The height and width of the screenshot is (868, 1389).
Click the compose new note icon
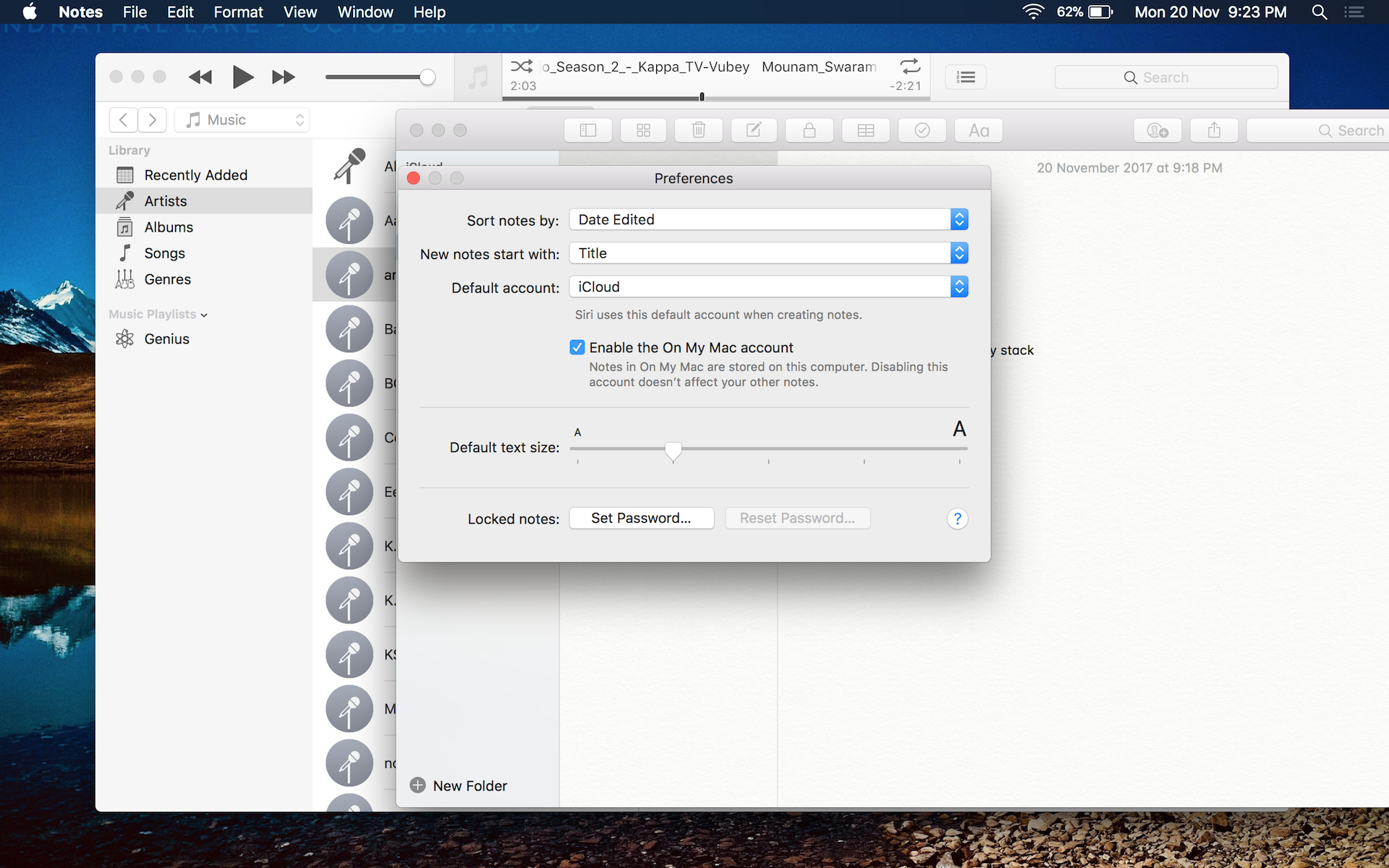pos(753,130)
